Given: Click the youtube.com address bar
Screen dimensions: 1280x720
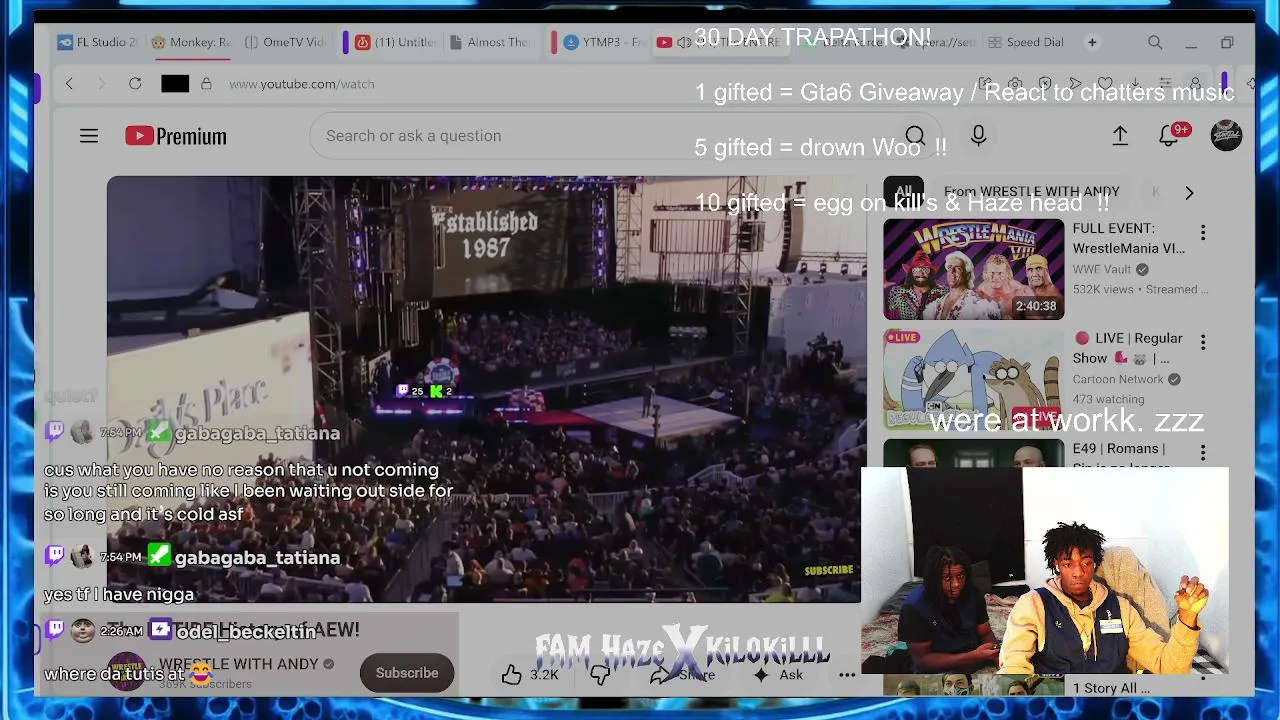Looking at the screenshot, I should [302, 84].
